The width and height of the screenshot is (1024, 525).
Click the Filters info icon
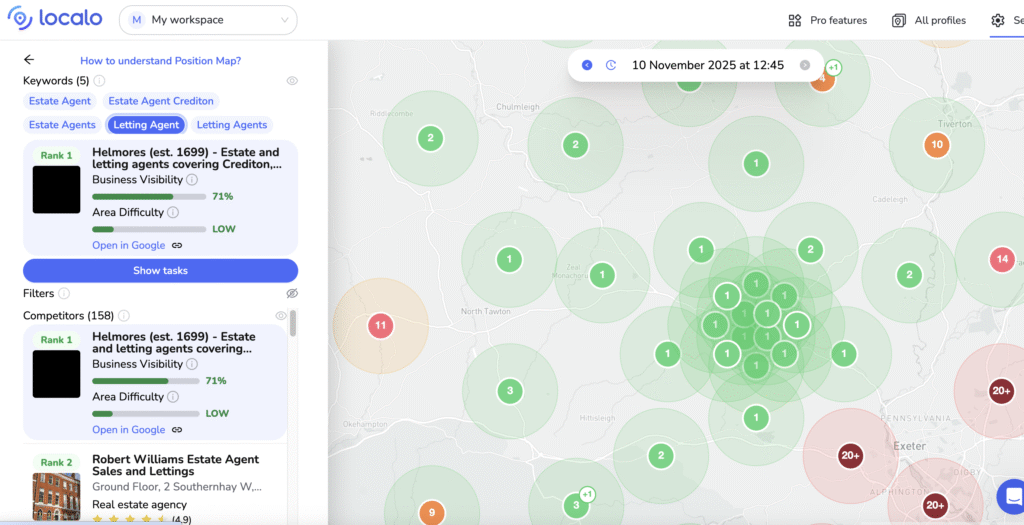click(x=64, y=294)
